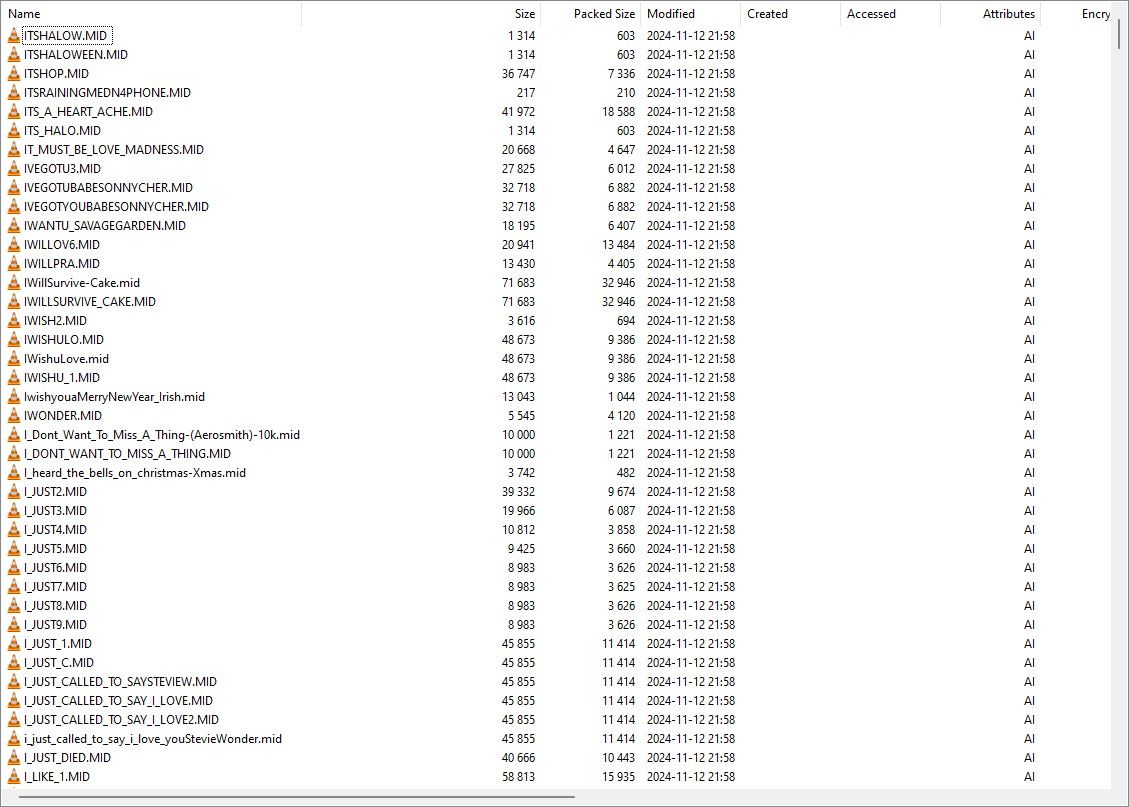Click the icon of IWILLOV6.MID
Screen dimensions: 1129x807
tap(14, 245)
